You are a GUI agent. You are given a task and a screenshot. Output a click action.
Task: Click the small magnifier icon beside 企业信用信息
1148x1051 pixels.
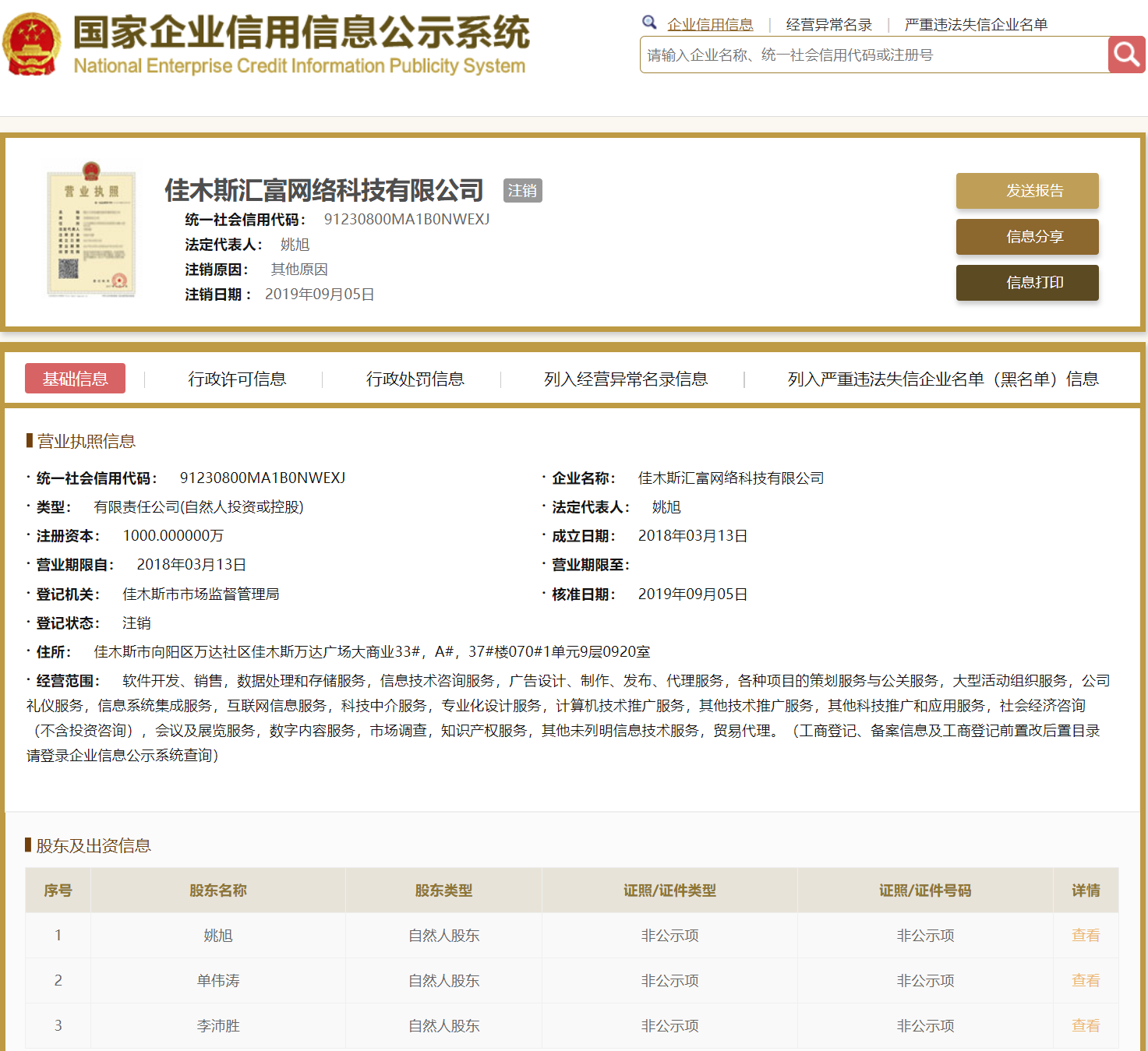point(649,23)
